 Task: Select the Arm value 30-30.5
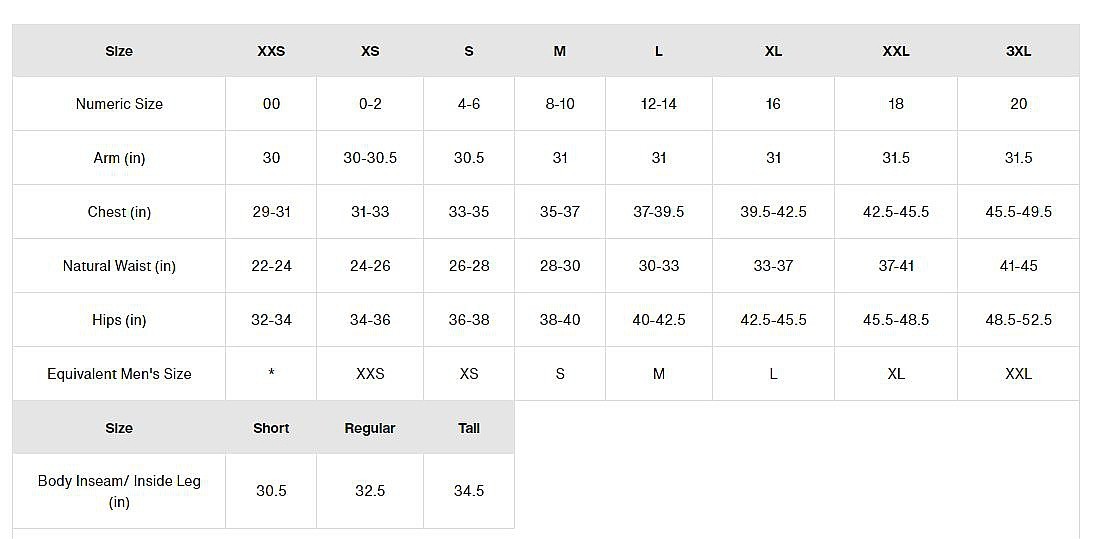370,158
